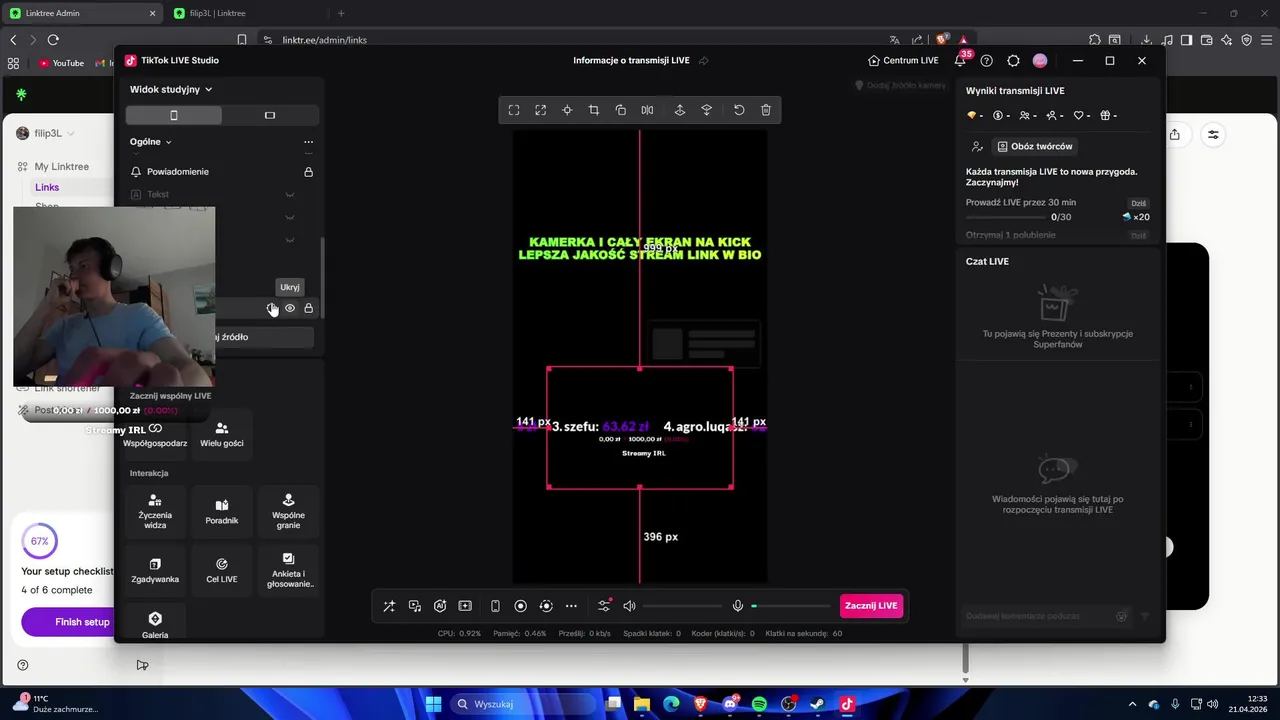
Task: Open the Ankieta i głosowanie tile
Action: click(x=288, y=570)
